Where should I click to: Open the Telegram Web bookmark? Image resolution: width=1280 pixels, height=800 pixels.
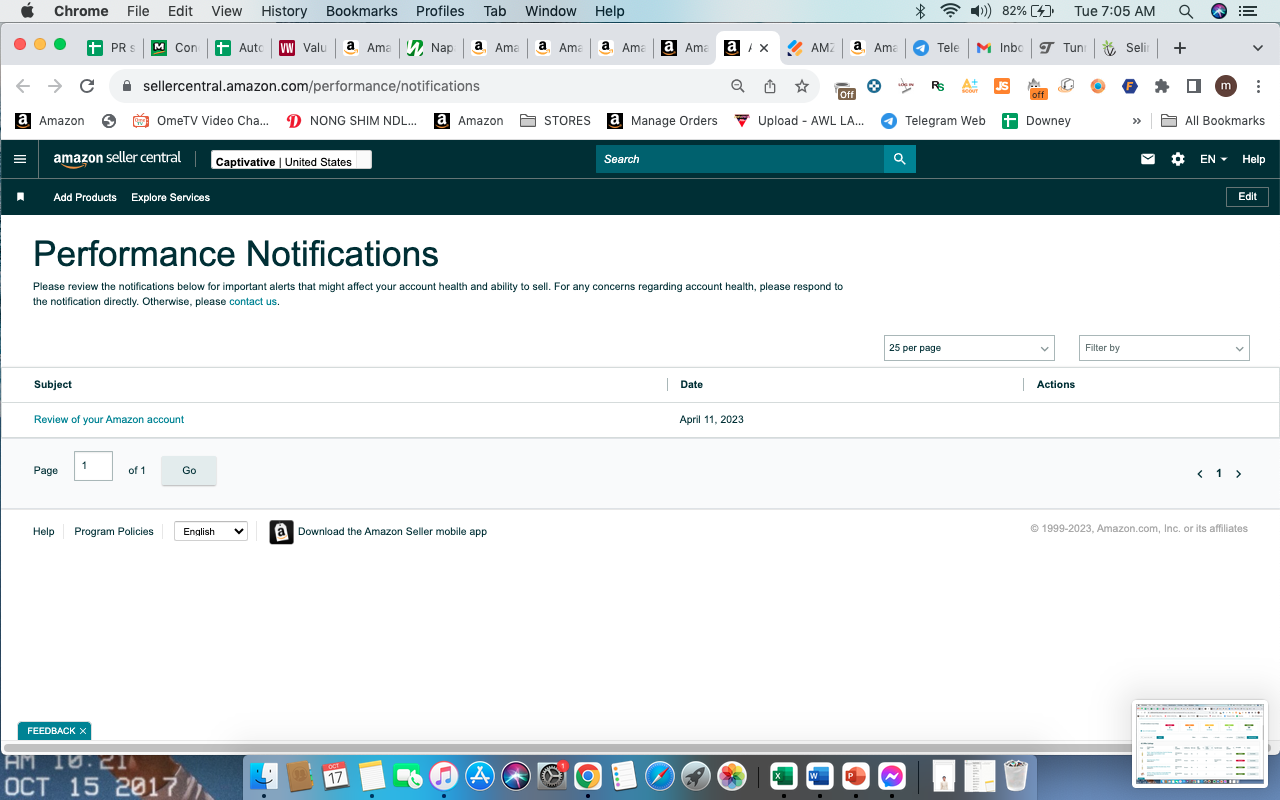tap(933, 121)
